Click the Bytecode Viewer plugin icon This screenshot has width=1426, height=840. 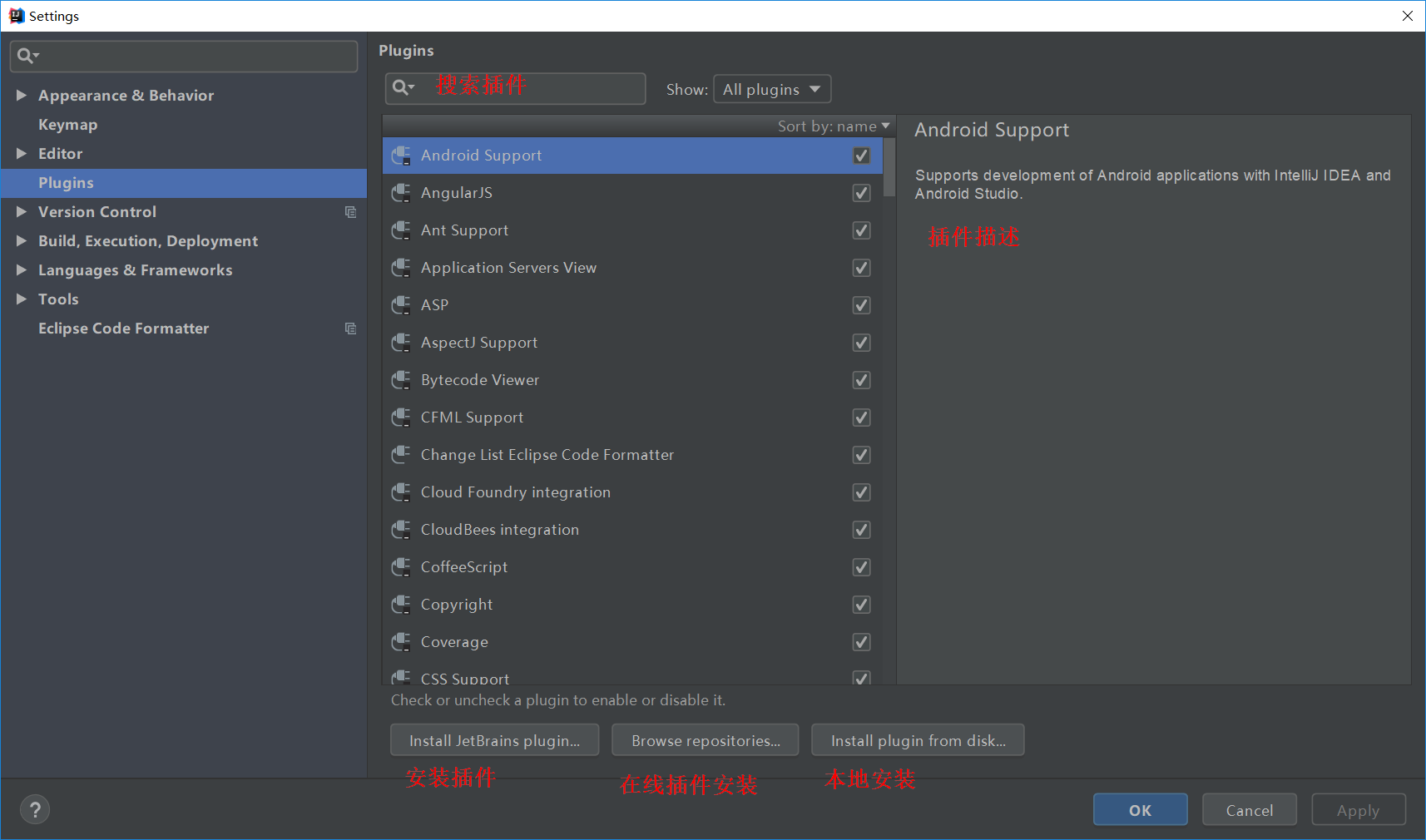(x=401, y=380)
